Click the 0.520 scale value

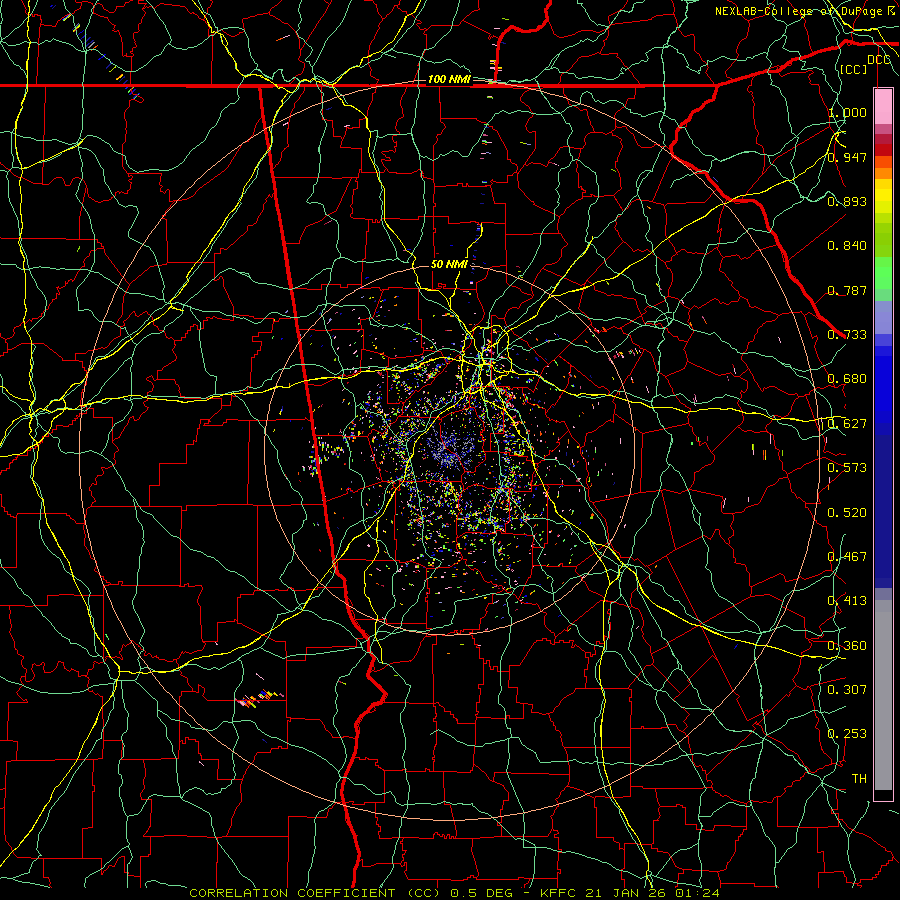847,513
